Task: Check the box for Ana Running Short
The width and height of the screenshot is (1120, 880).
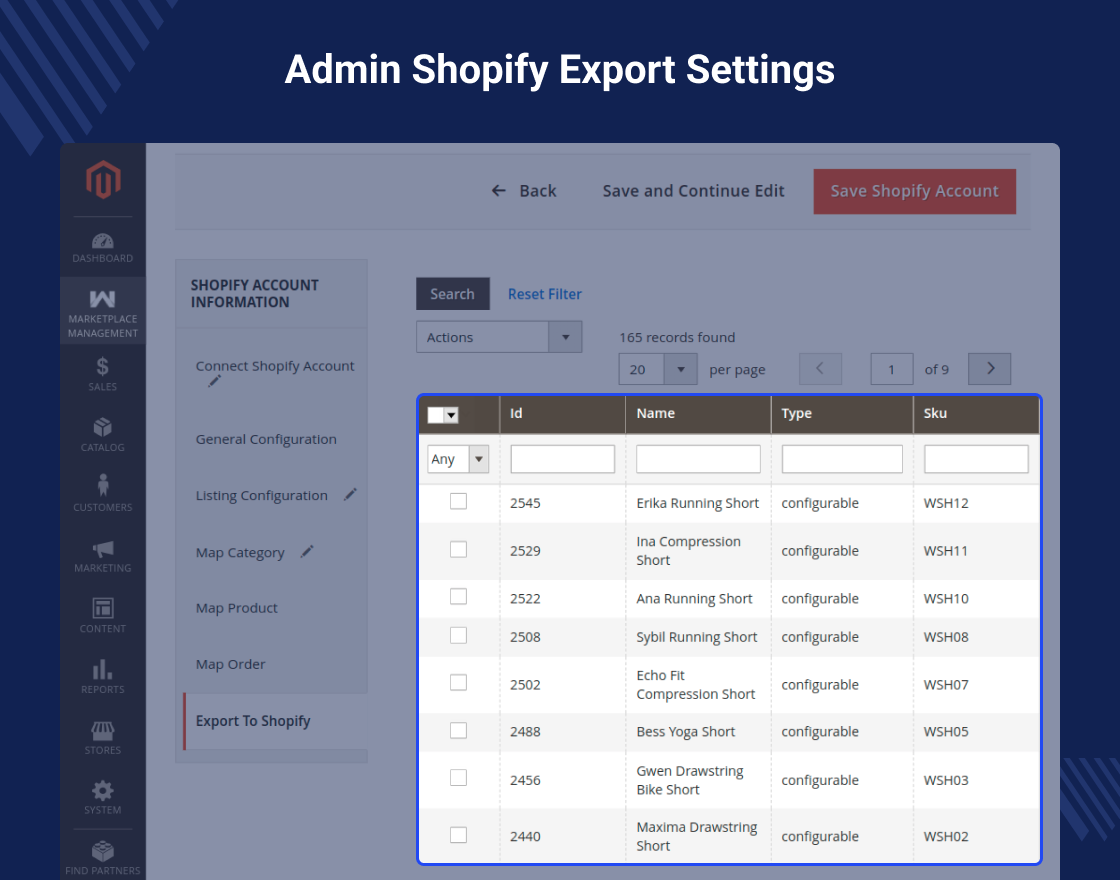Action: 459,596
